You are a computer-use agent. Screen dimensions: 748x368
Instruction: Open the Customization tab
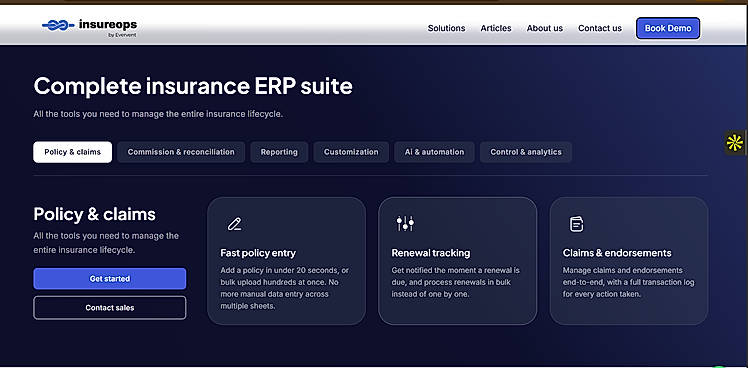pyautogui.click(x=351, y=152)
